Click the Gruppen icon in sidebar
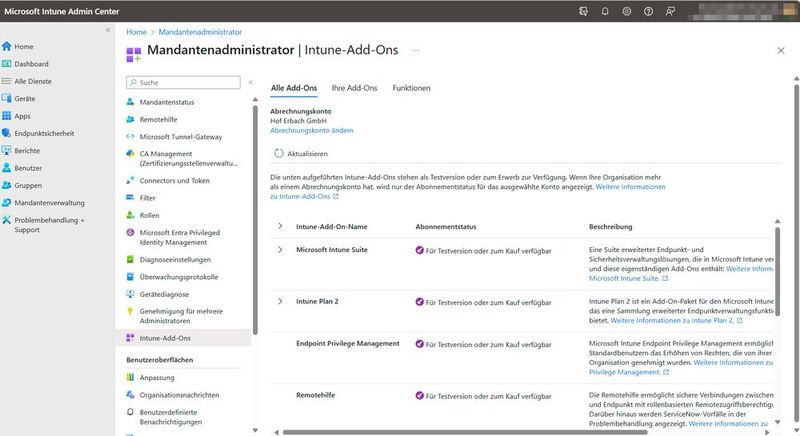800x436 pixels. pos(7,185)
